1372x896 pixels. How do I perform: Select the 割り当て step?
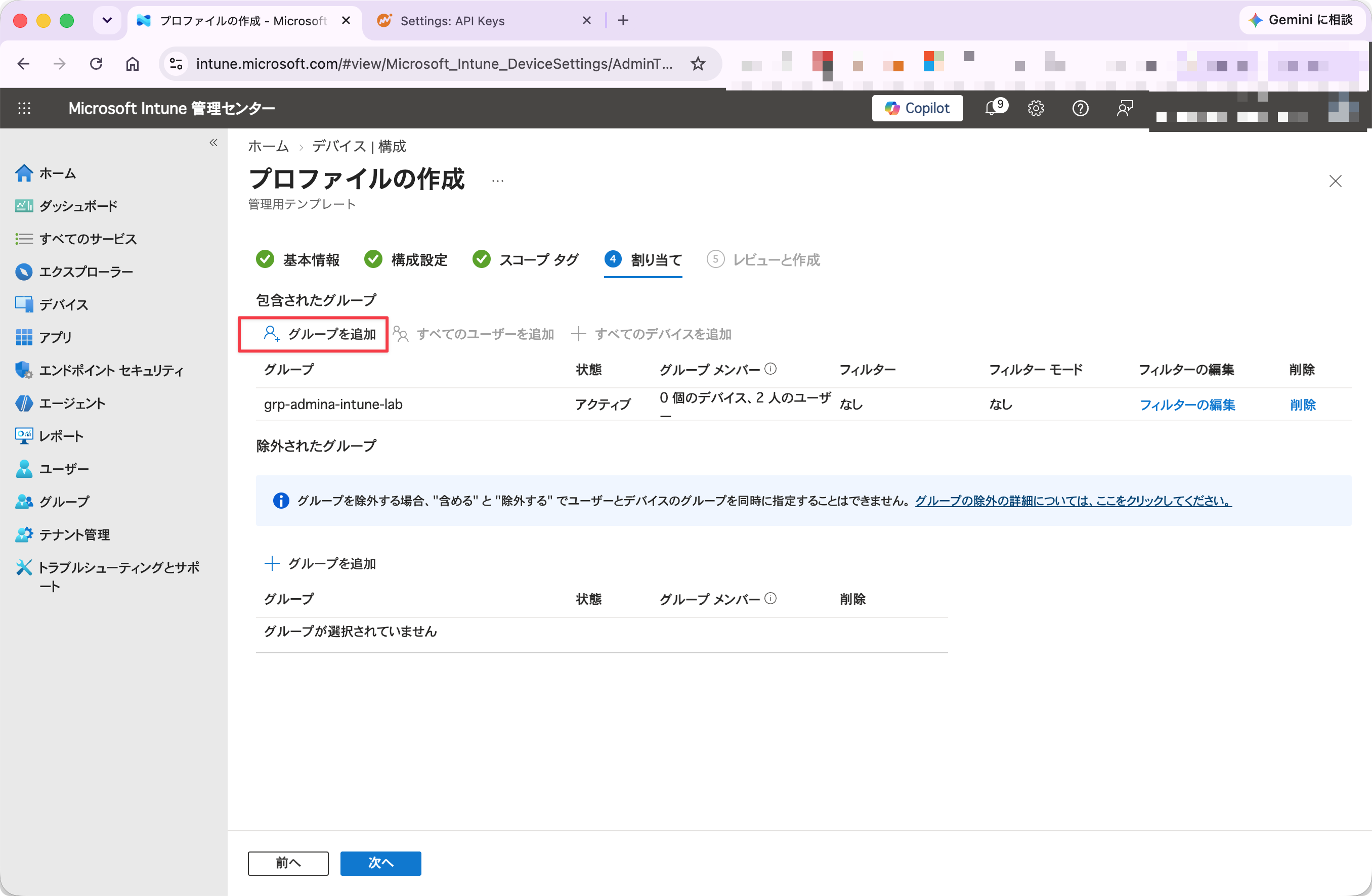coord(643,259)
